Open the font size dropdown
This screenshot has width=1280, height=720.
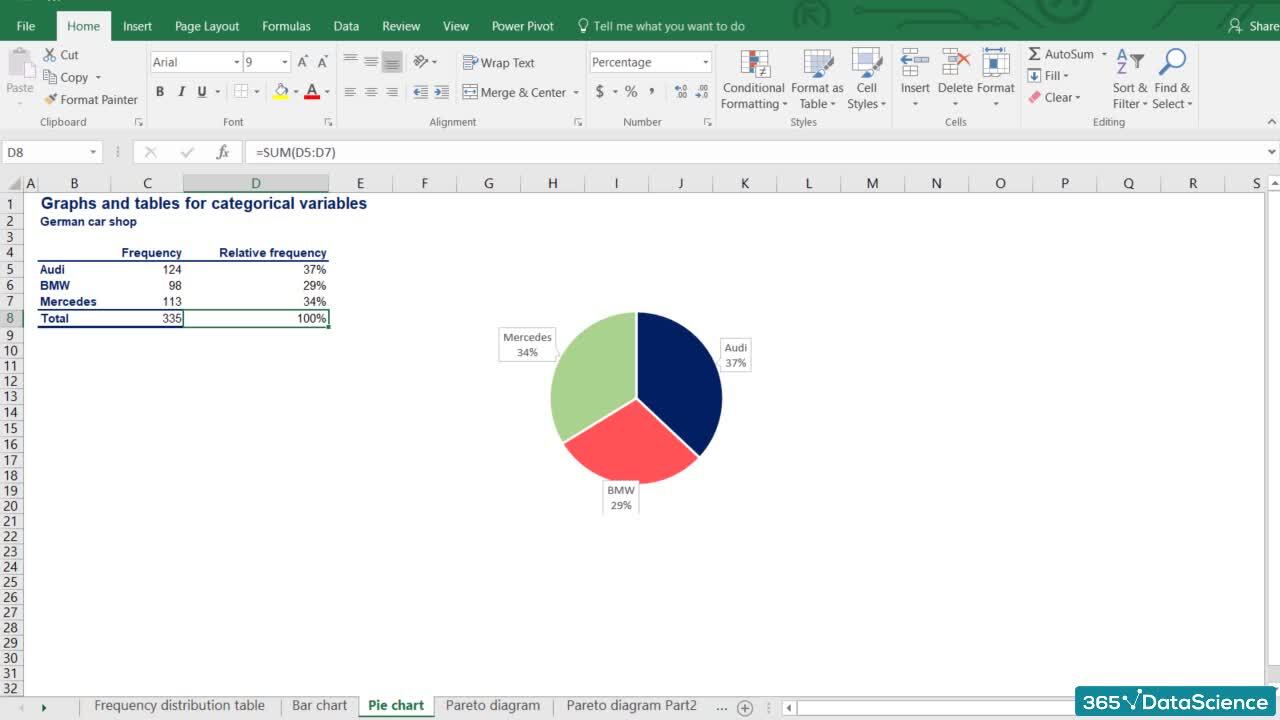(284, 62)
